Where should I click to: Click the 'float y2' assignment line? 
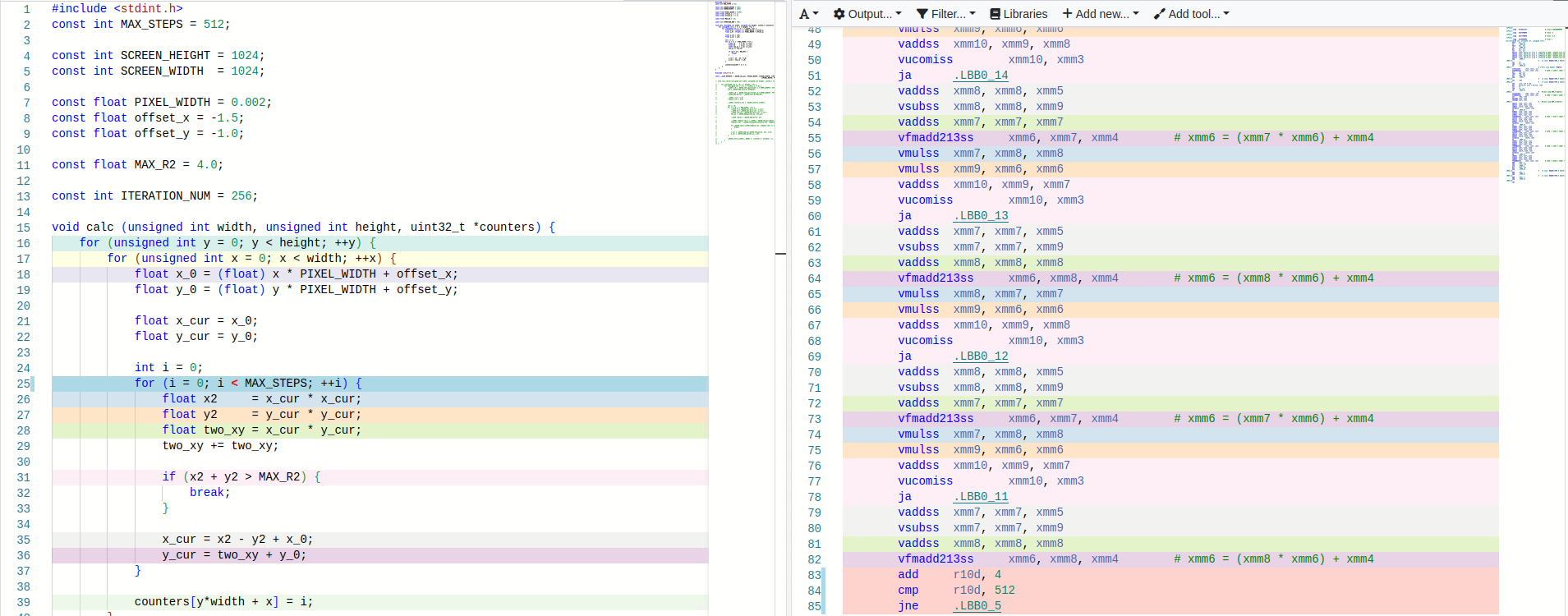[262, 414]
